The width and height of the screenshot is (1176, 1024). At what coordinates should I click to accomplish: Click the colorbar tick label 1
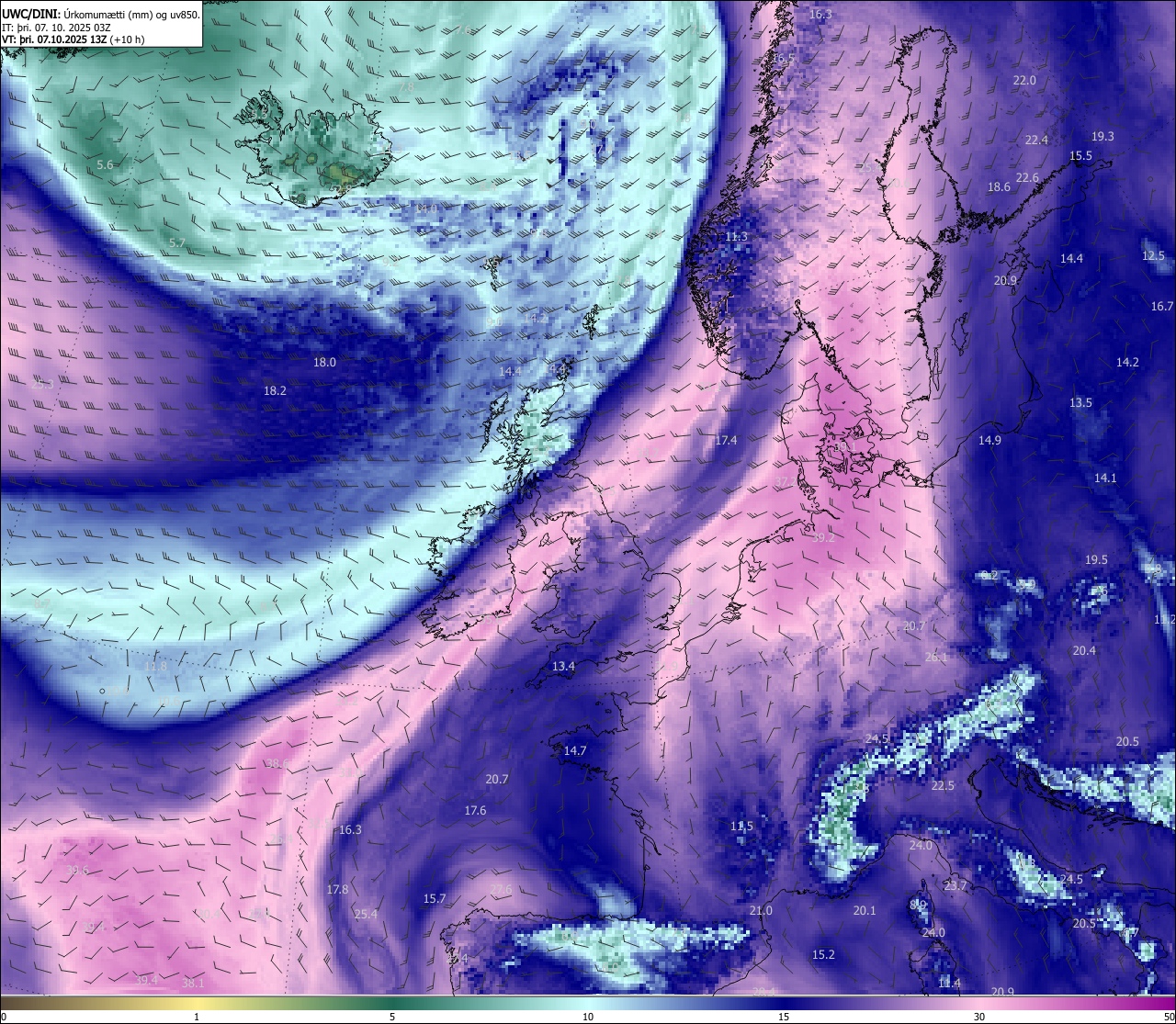(x=197, y=1017)
